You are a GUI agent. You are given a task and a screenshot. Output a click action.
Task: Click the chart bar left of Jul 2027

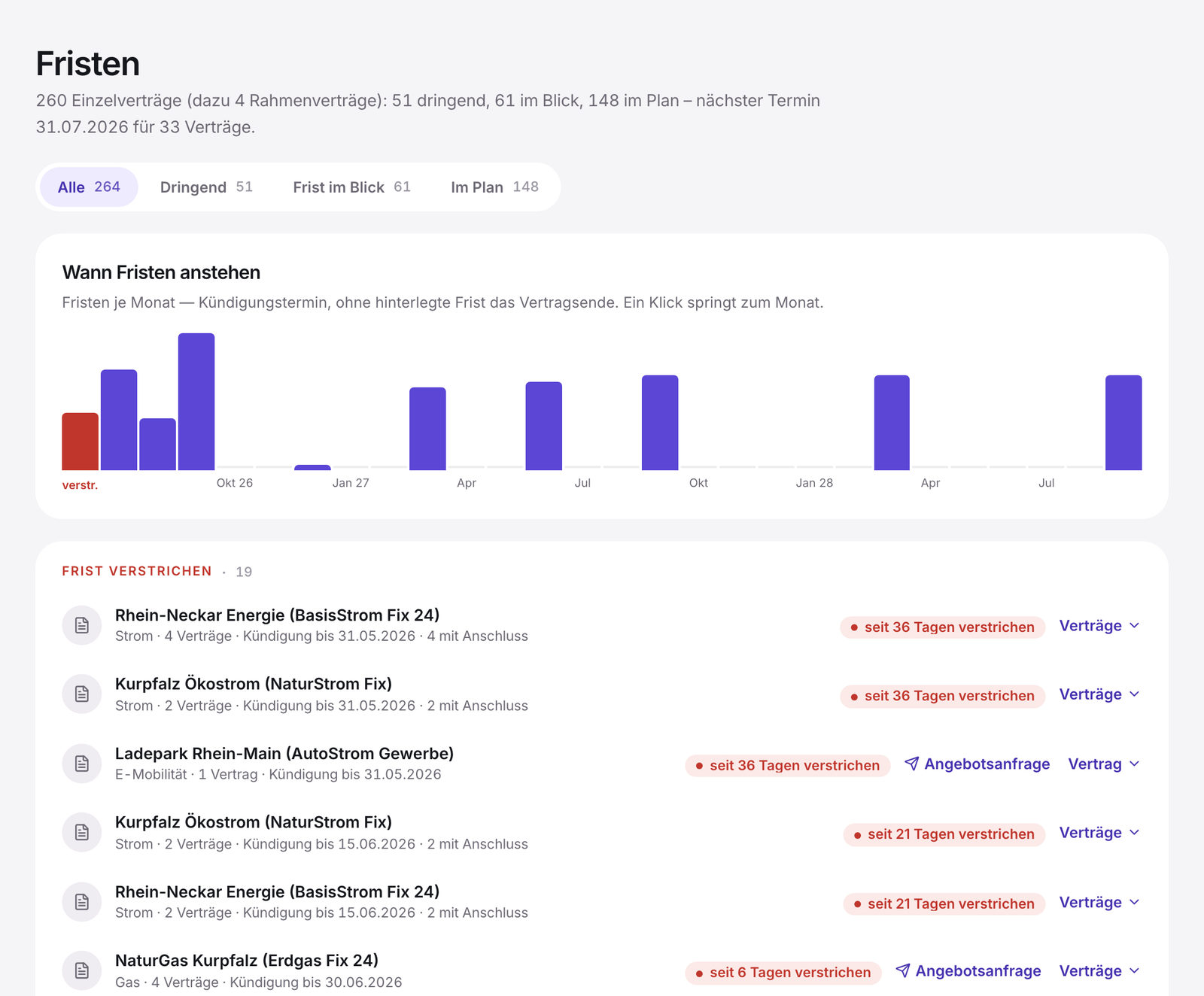click(x=543, y=426)
